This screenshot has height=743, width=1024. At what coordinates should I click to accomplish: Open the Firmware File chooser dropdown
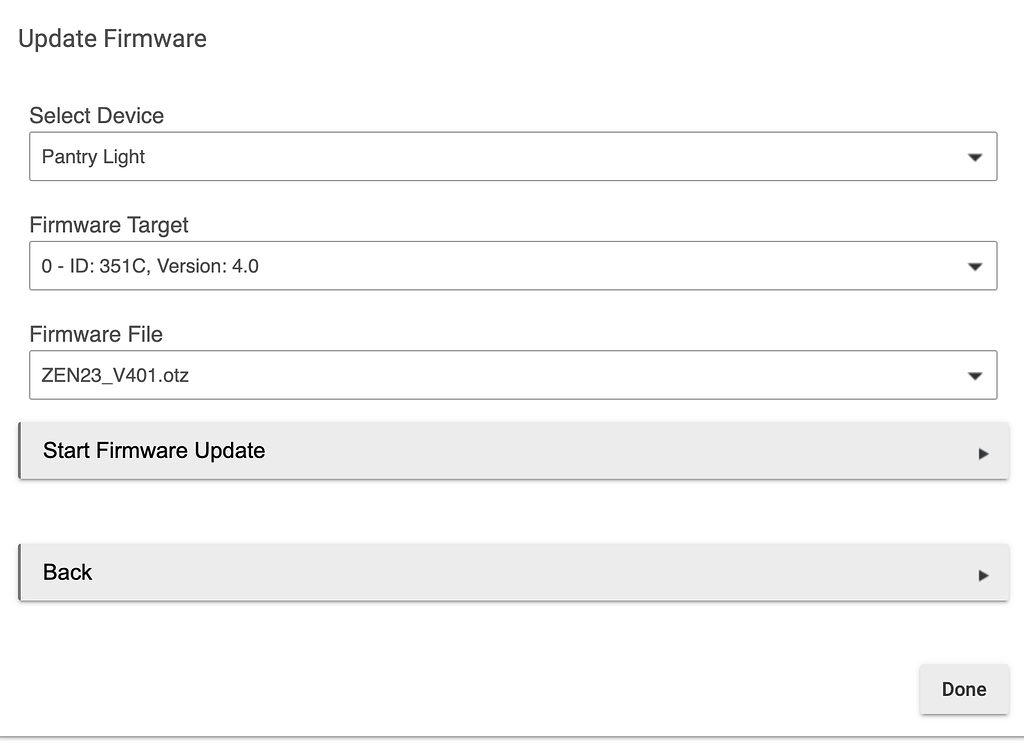[x=512, y=375]
